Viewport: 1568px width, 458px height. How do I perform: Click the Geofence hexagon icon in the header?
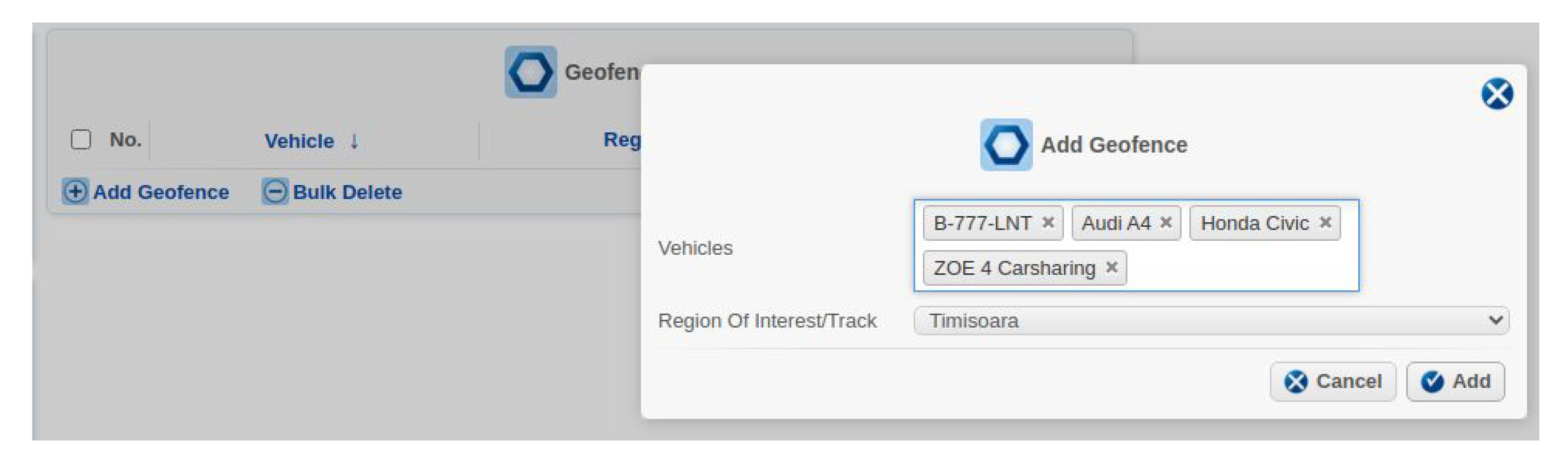click(531, 72)
